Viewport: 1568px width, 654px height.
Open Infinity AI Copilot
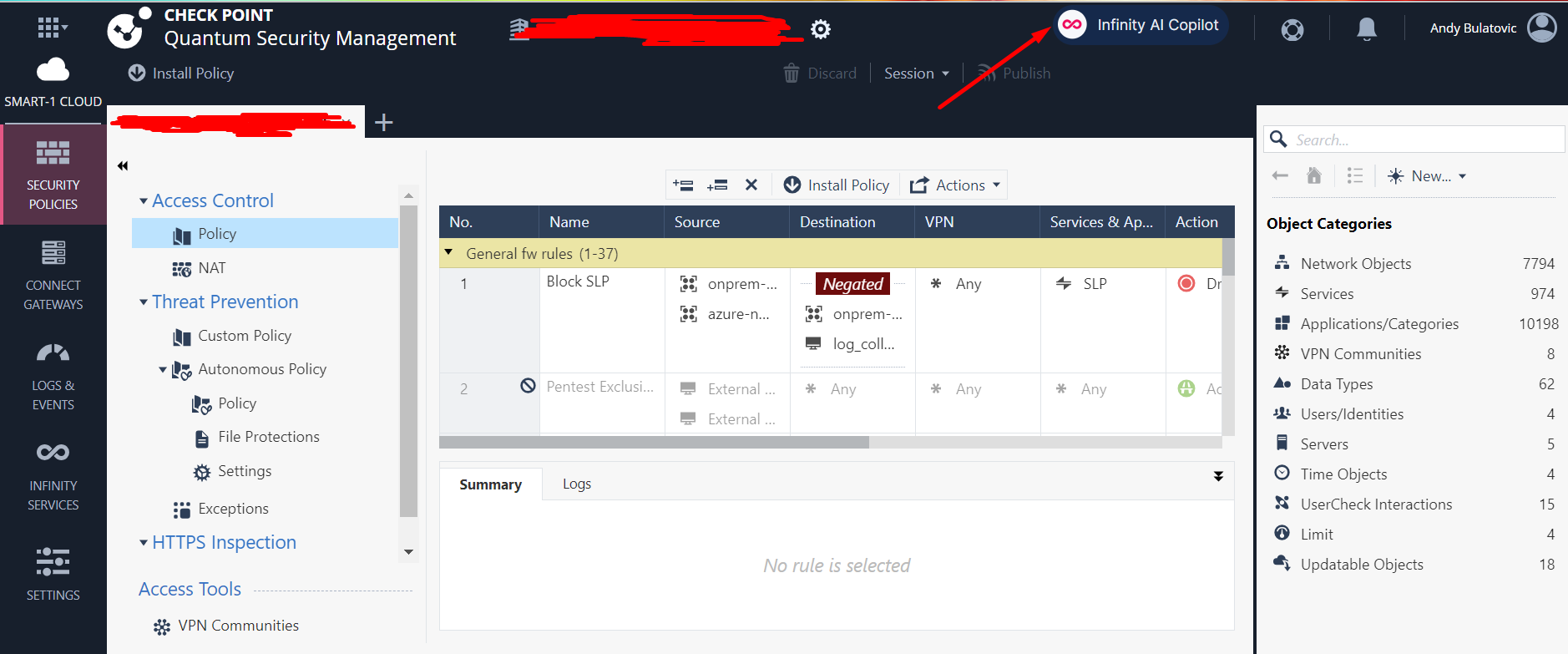(1141, 25)
